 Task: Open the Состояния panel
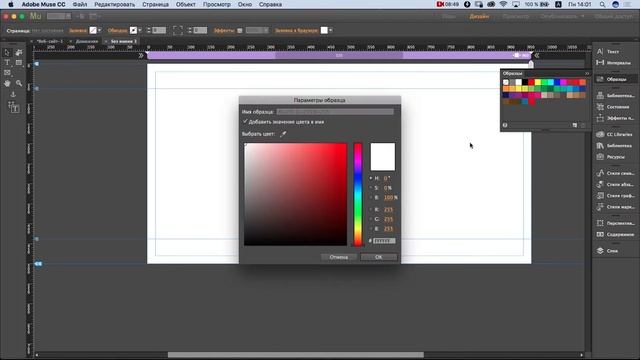coord(613,107)
